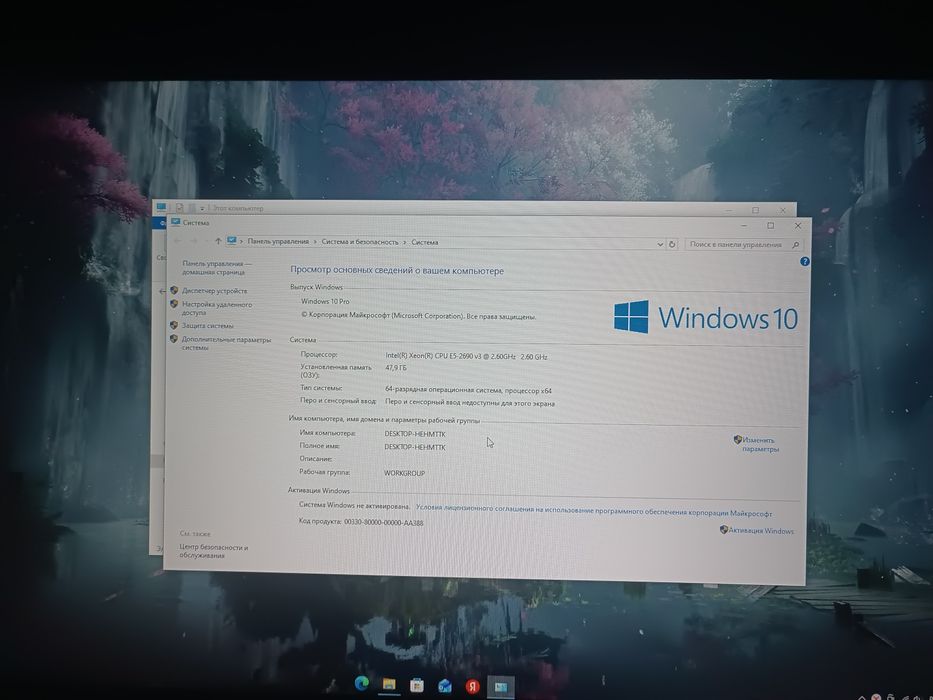933x700 pixels.
Task: Open Центр безопасности и обслуживания
Action: (214, 551)
